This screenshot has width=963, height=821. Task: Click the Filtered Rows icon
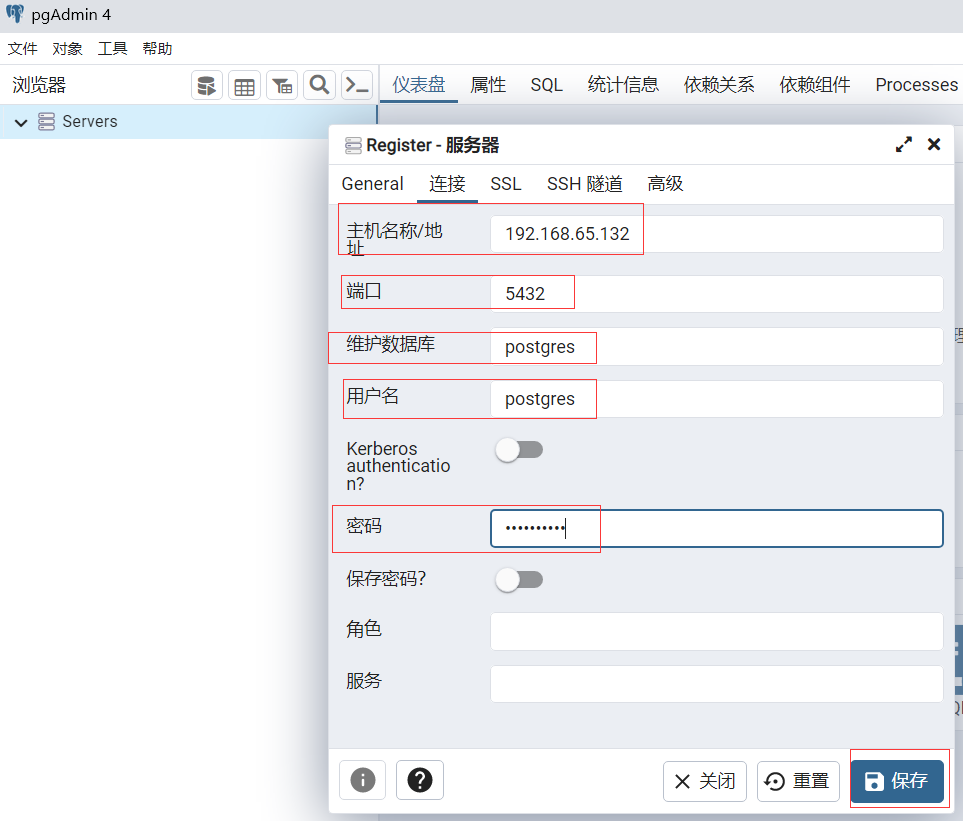(x=282, y=85)
